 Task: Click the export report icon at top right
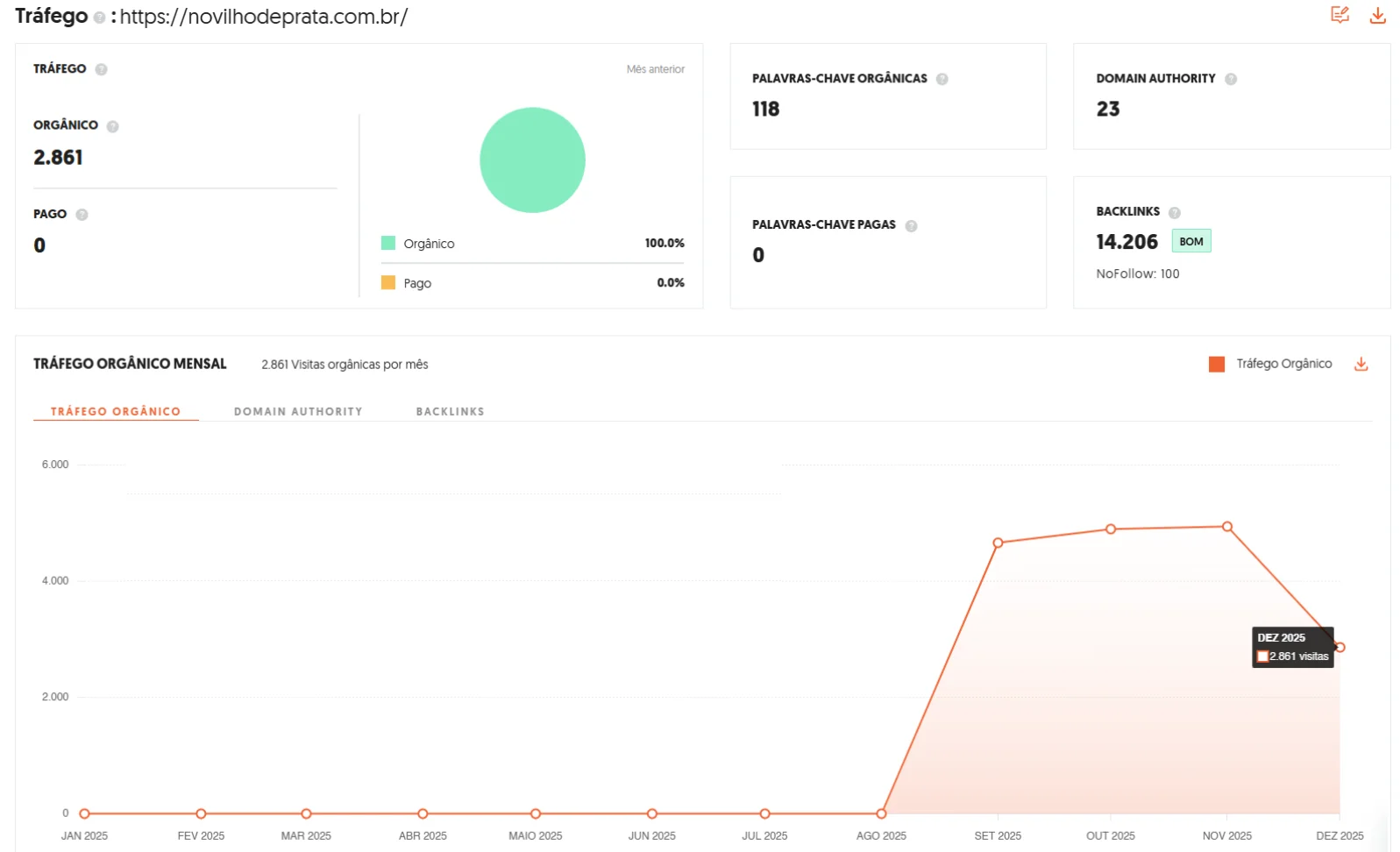(1339, 15)
